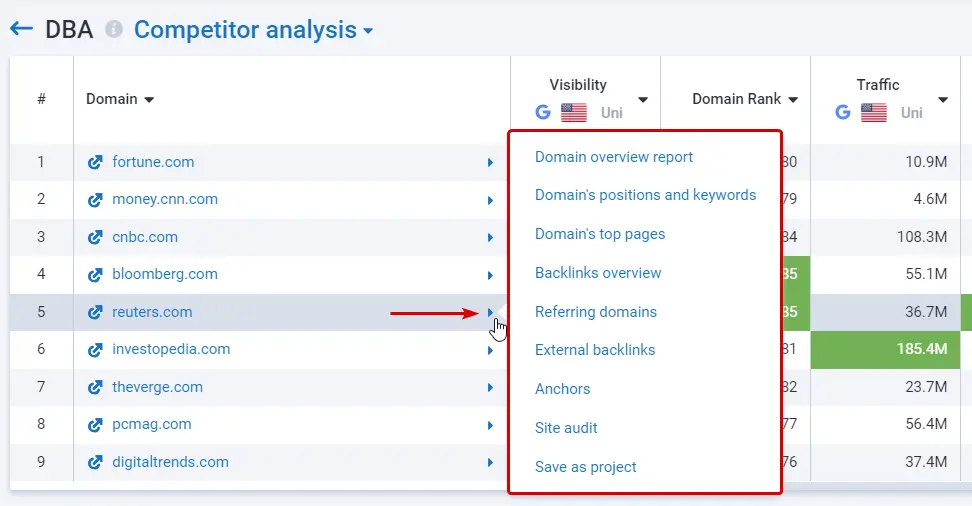The height and width of the screenshot is (506, 972).
Task: Expand the bloomberg.com row menu arrow
Action: 490,275
